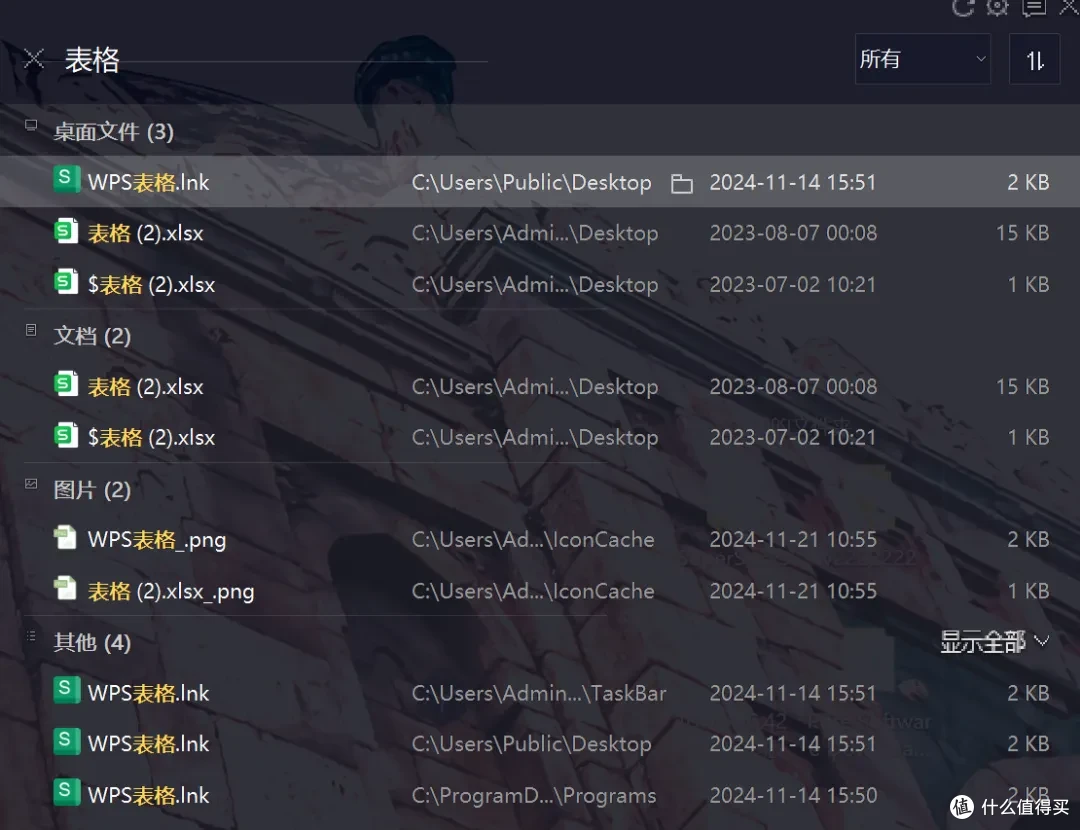
Task: Click 表格 (2).xlsx icon under 文档
Action: pyautogui.click(x=66, y=384)
